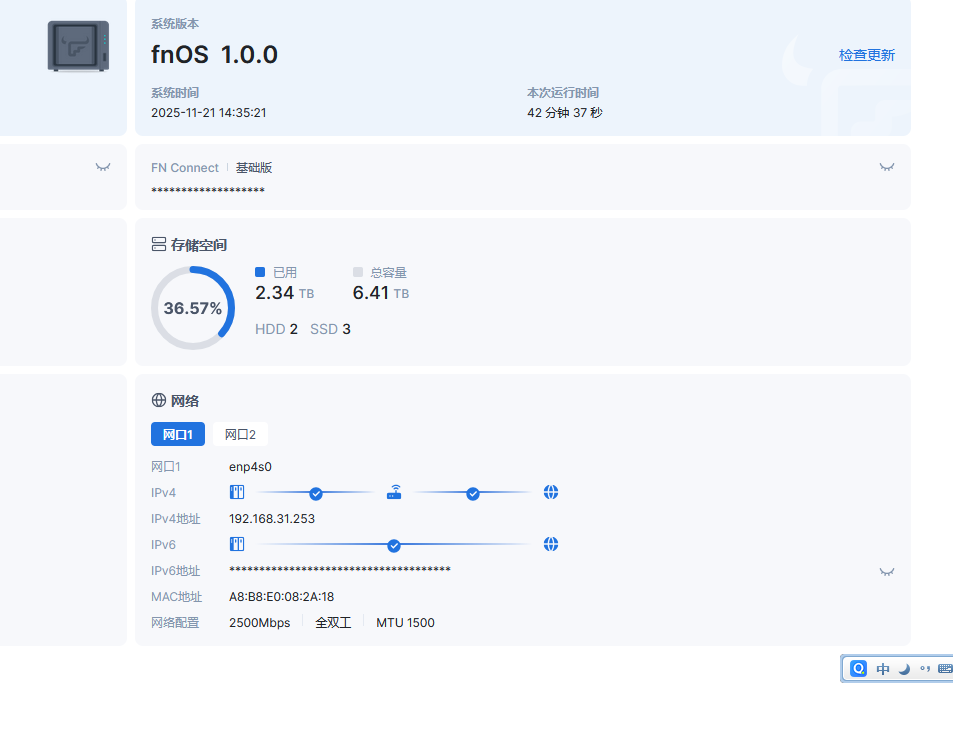Click the IPv4 row NAS device icon
The height and width of the screenshot is (744, 953).
click(237, 492)
